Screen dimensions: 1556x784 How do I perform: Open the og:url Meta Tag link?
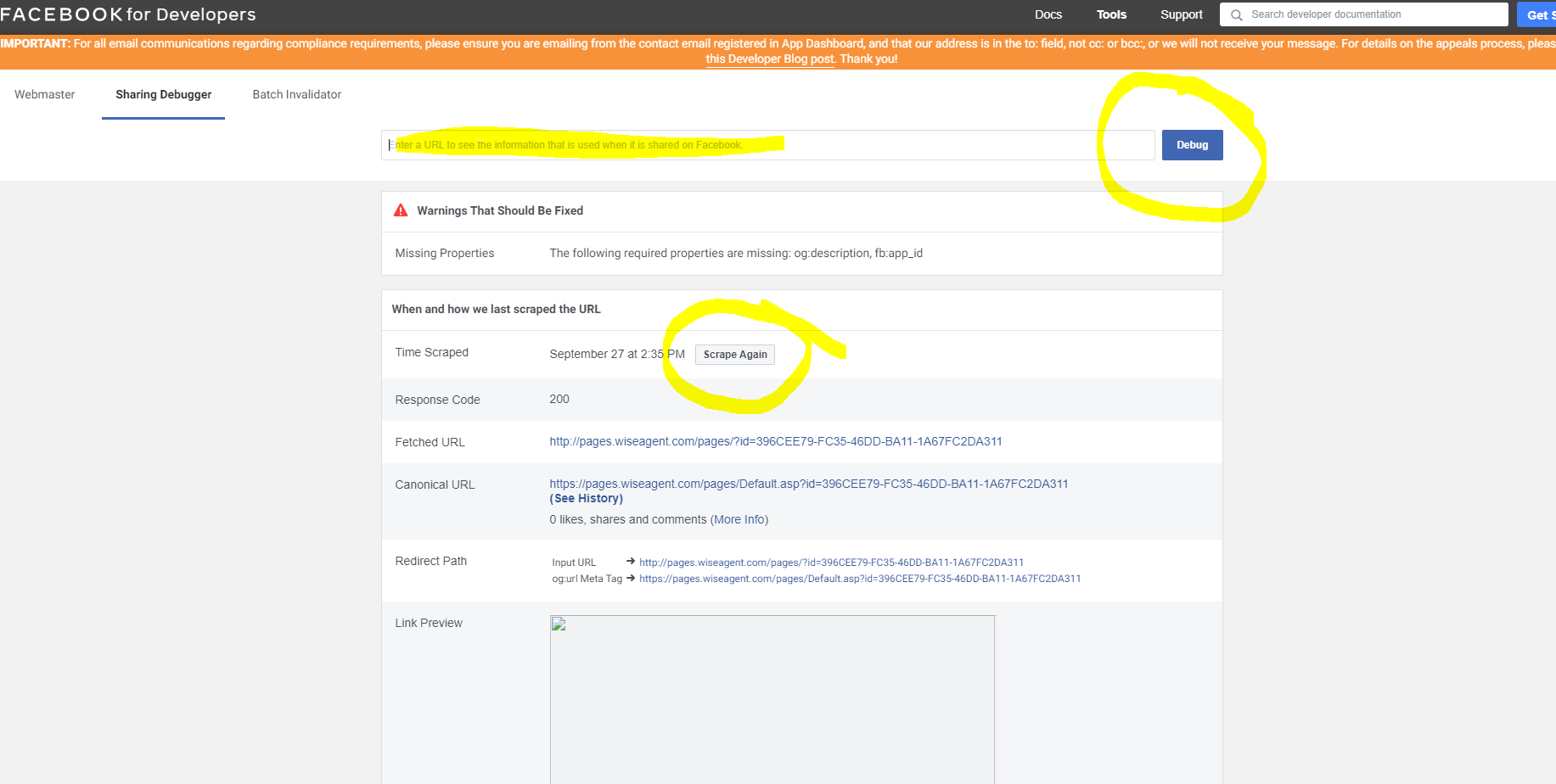click(860, 579)
